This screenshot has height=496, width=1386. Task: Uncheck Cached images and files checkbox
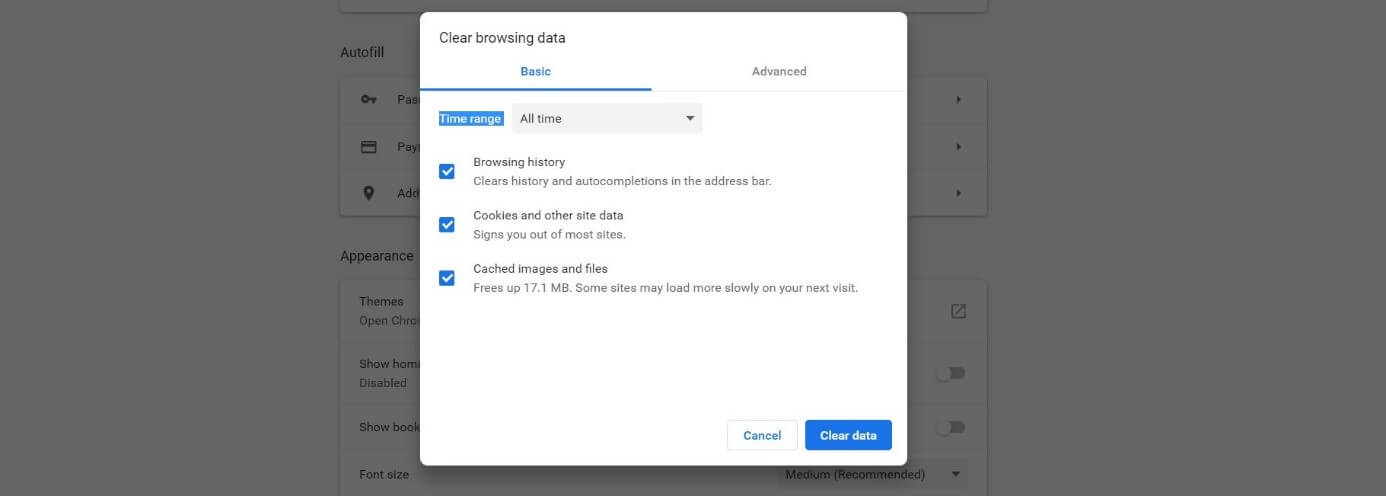click(x=447, y=278)
